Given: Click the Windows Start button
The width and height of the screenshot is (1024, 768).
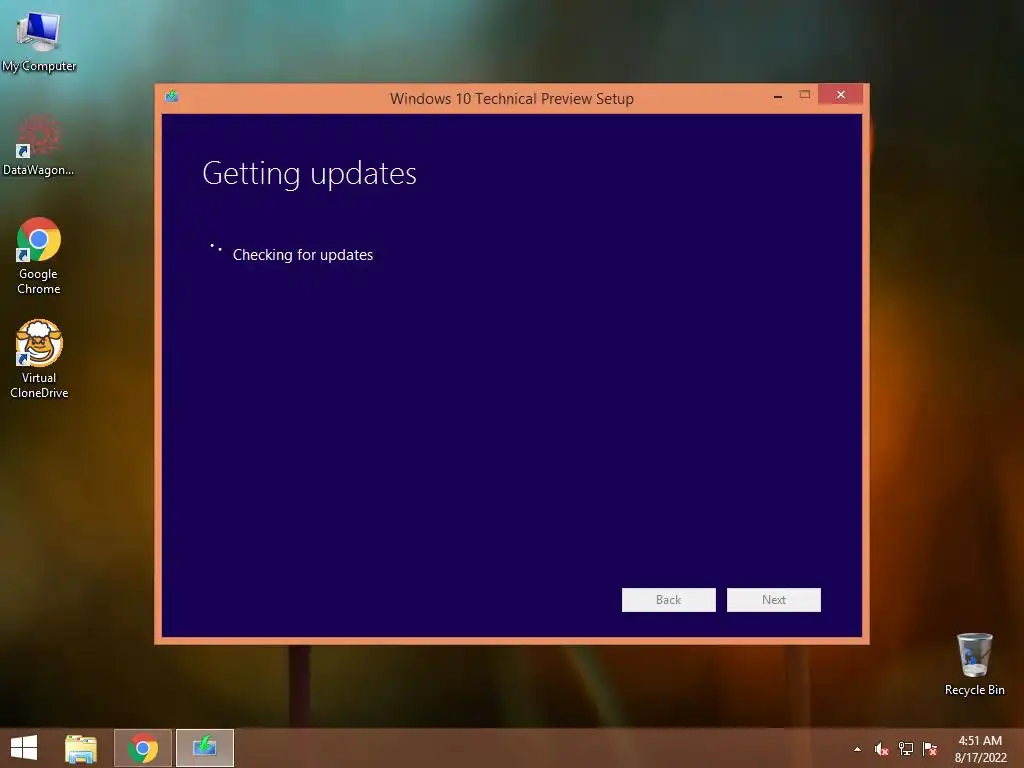Looking at the screenshot, I should (24, 748).
